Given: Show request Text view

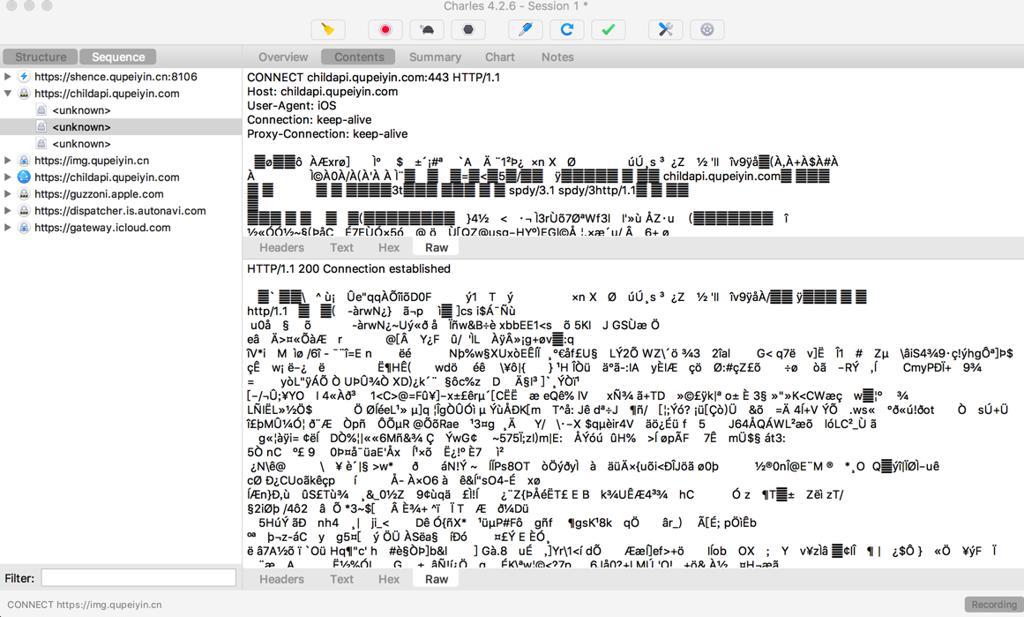Looking at the screenshot, I should click(x=342, y=247).
